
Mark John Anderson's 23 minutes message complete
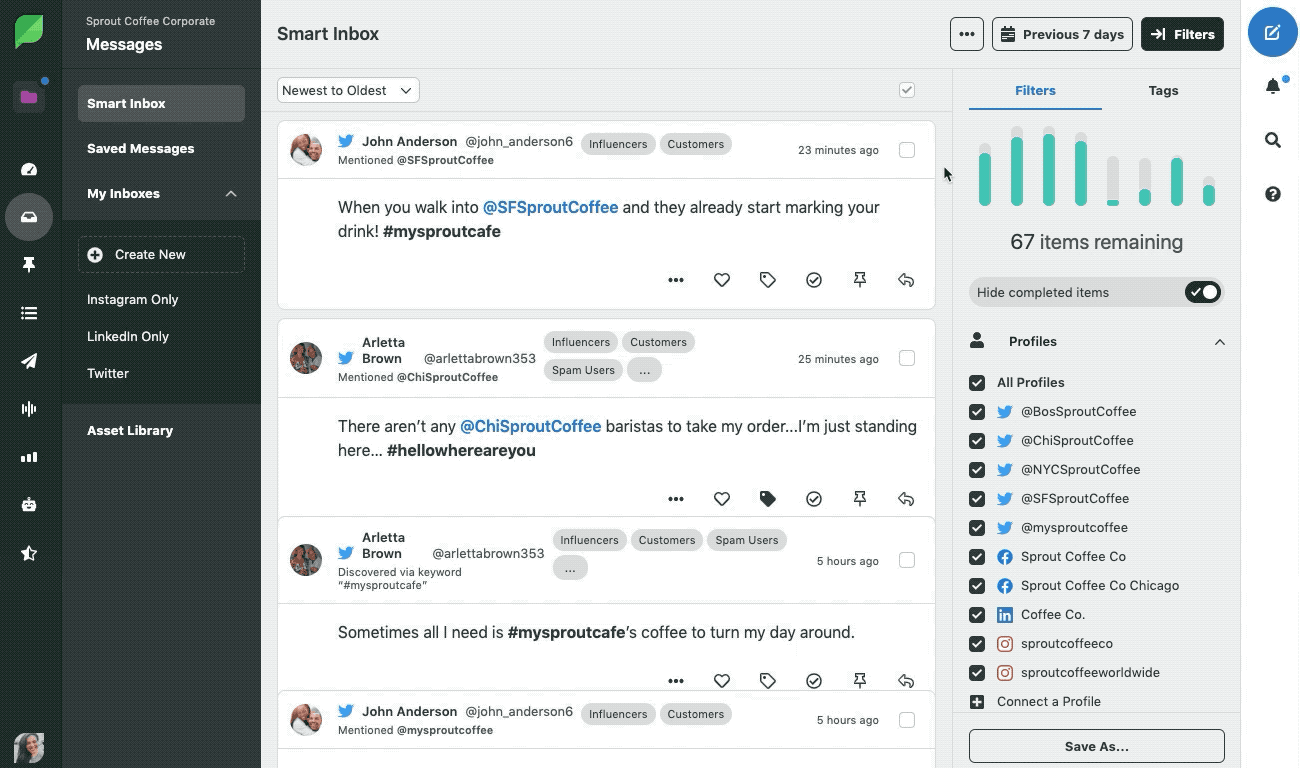tap(814, 281)
